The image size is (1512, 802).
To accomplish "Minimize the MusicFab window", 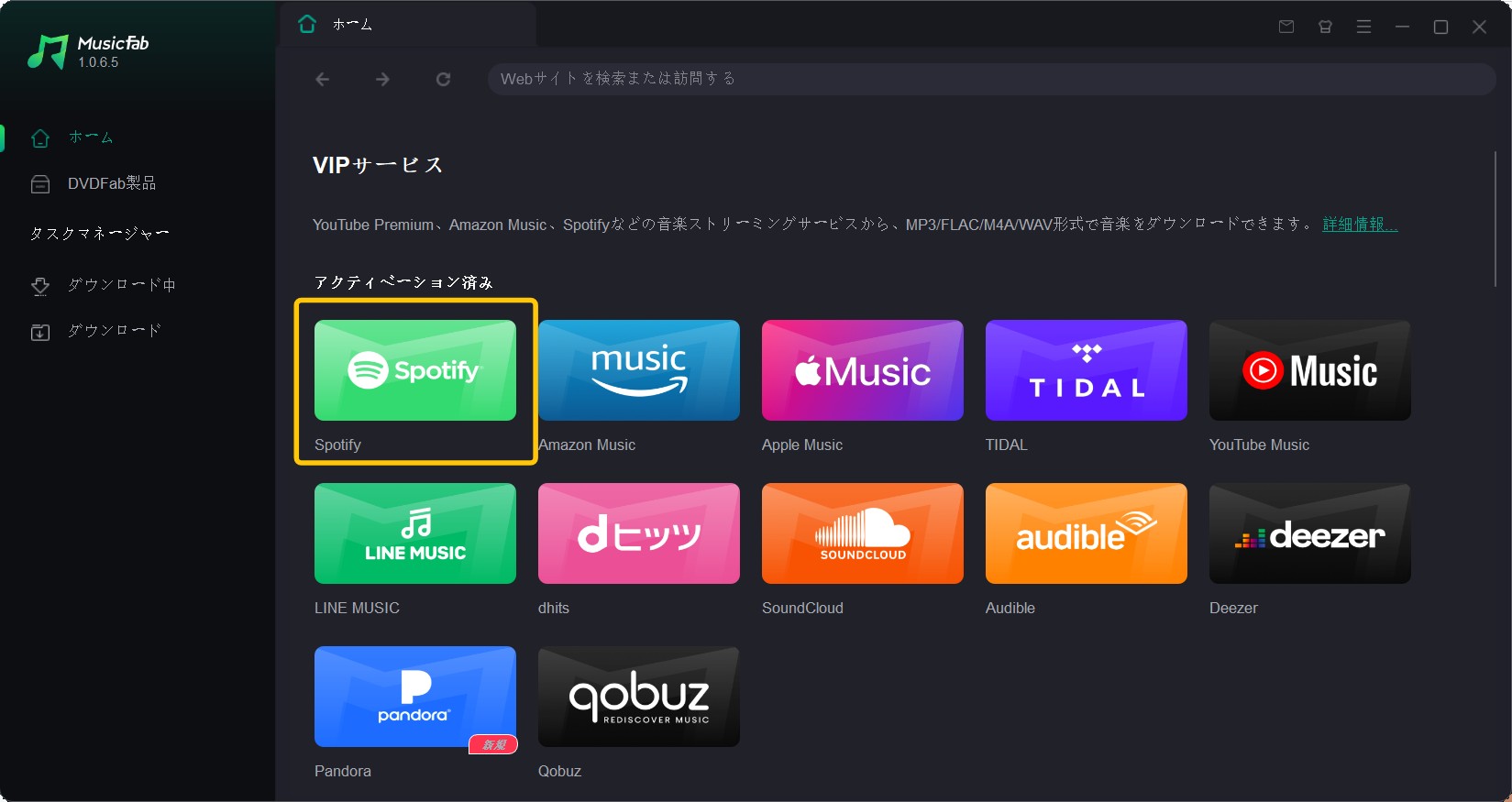I will click(1402, 27).
